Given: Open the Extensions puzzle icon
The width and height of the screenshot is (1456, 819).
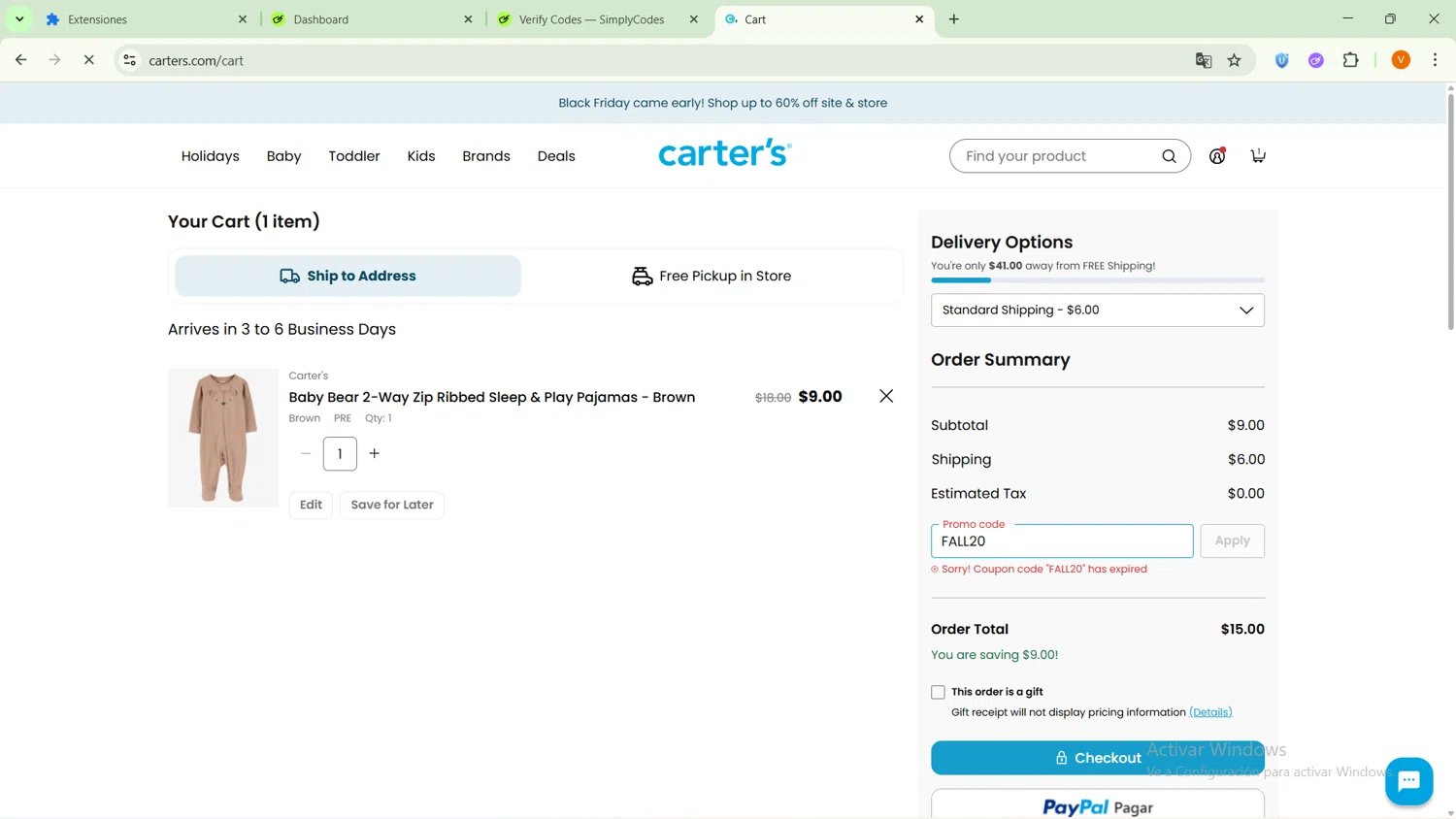Looking at the screenshot, I should [1351, 60].
